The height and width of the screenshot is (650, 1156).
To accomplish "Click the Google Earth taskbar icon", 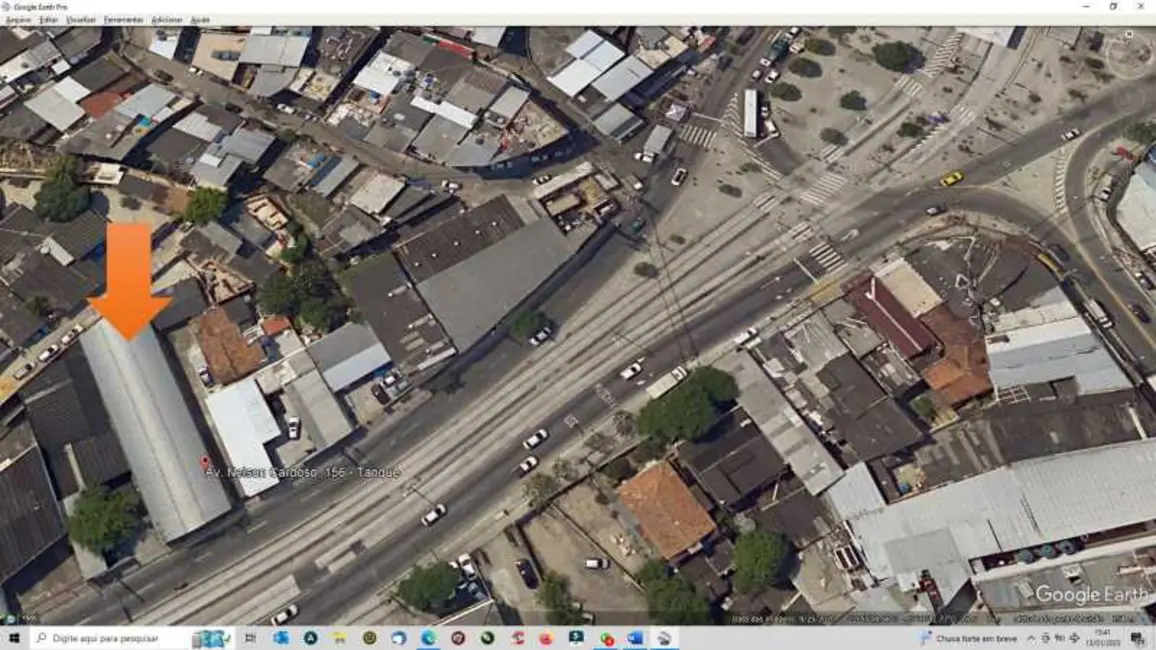I will [x=664, y=638].
